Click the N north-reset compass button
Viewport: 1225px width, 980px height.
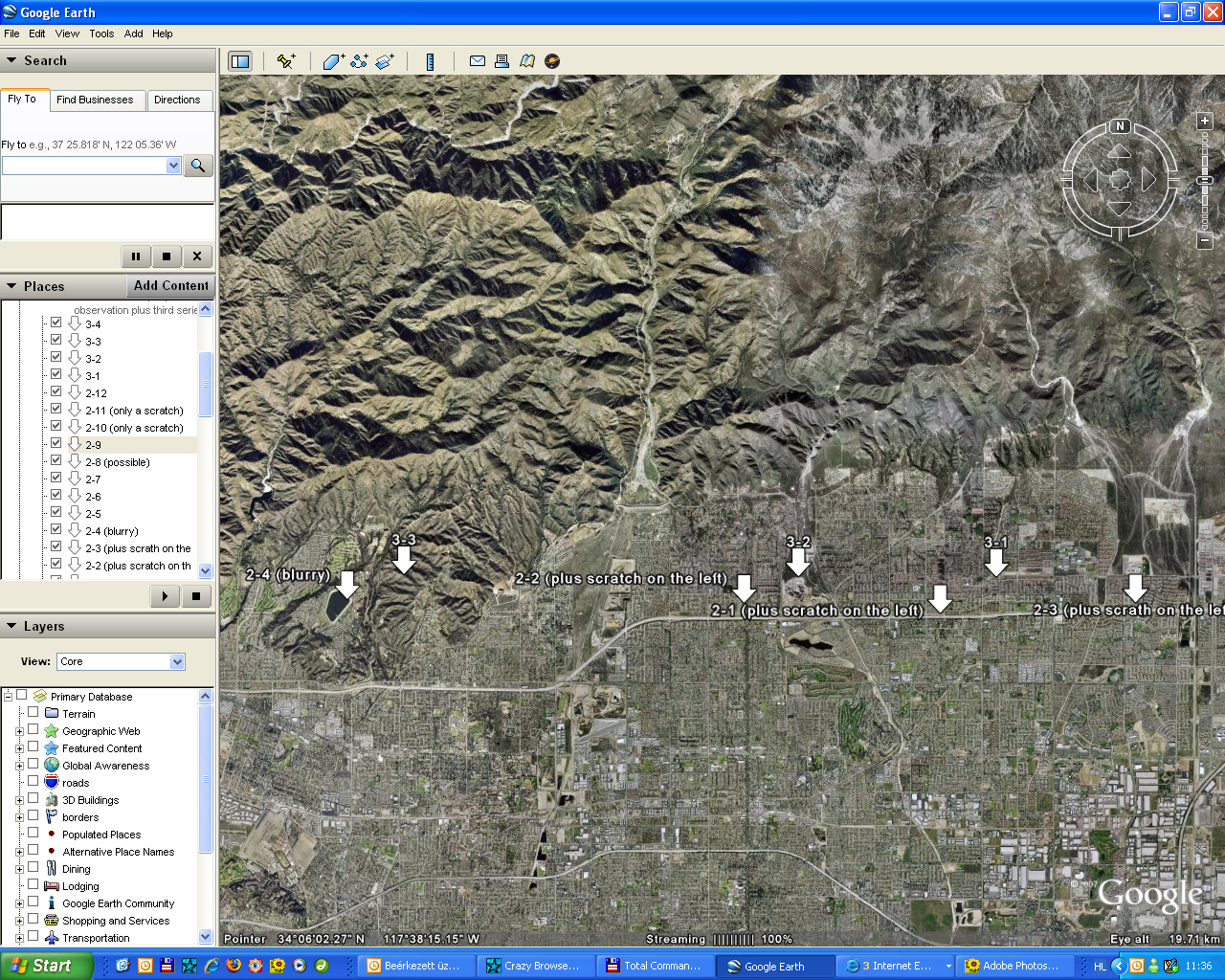point(1120,126)
